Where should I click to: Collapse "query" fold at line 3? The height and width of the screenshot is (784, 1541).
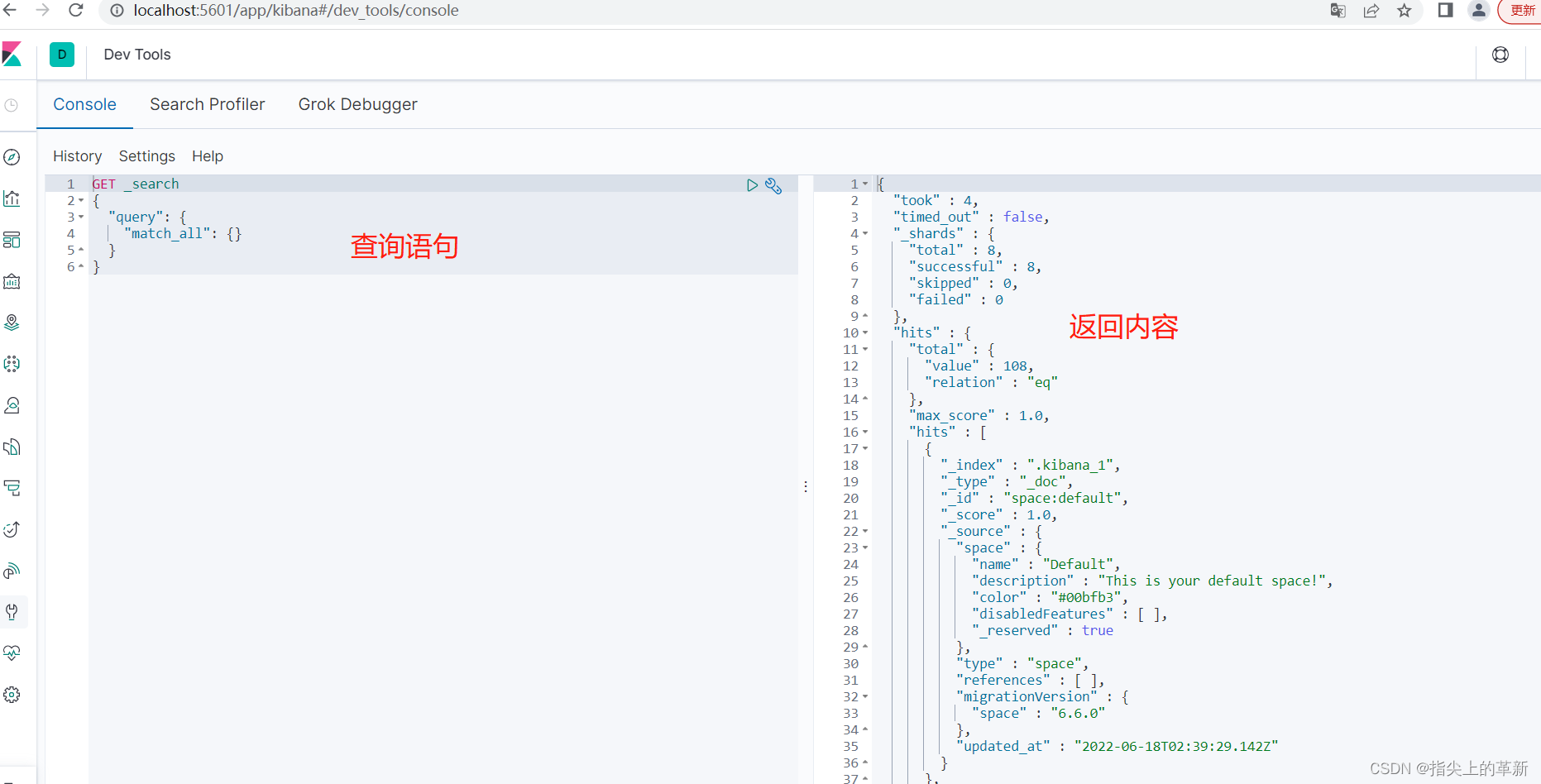coord(81,217)
